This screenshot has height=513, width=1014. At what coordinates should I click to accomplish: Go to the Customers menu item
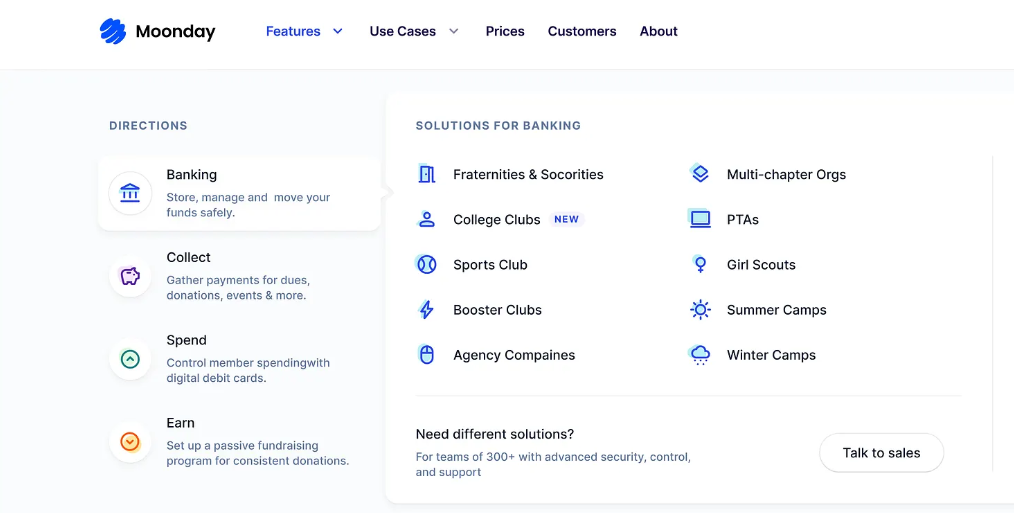pos(582,31)
